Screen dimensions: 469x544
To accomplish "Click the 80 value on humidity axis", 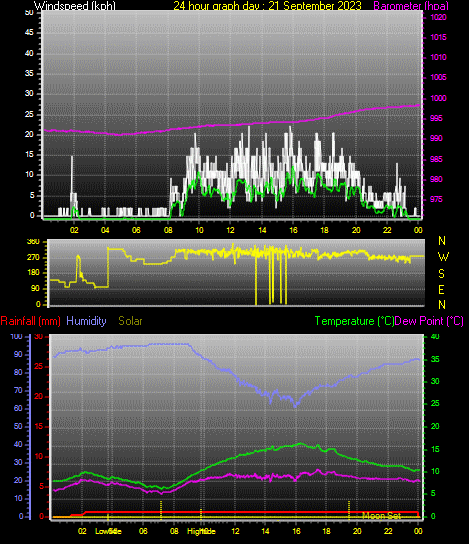I will click(18, 373).
